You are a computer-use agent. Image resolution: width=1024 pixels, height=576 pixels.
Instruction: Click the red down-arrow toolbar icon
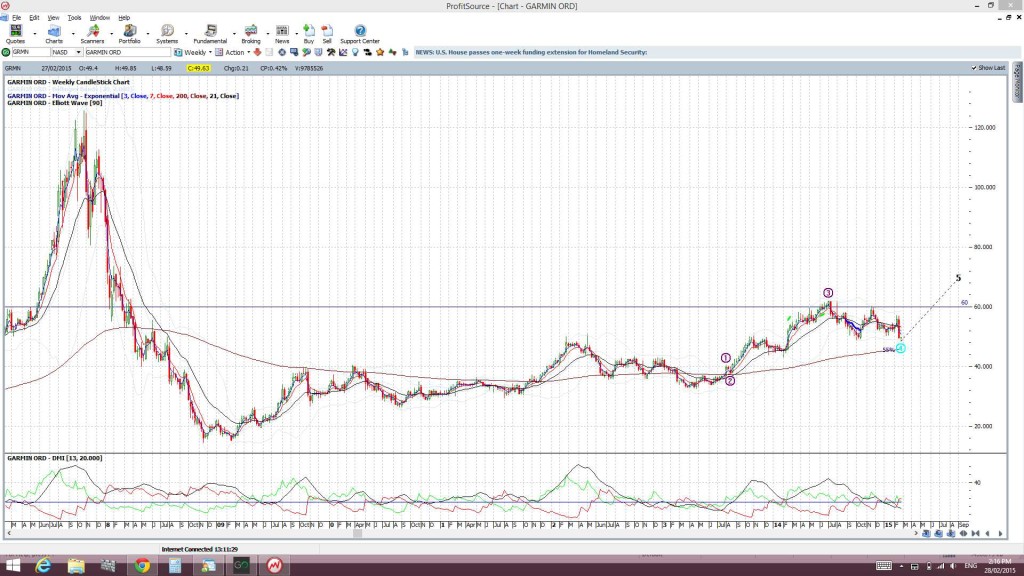click(257, 52)
